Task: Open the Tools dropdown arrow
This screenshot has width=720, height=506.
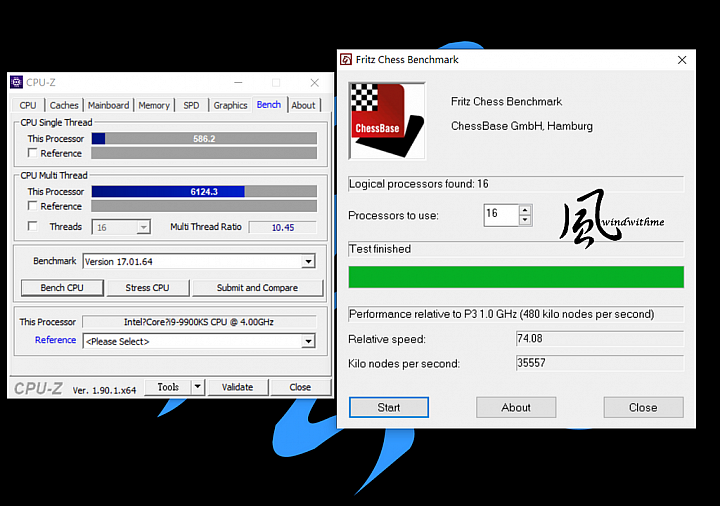Action: 197,387
